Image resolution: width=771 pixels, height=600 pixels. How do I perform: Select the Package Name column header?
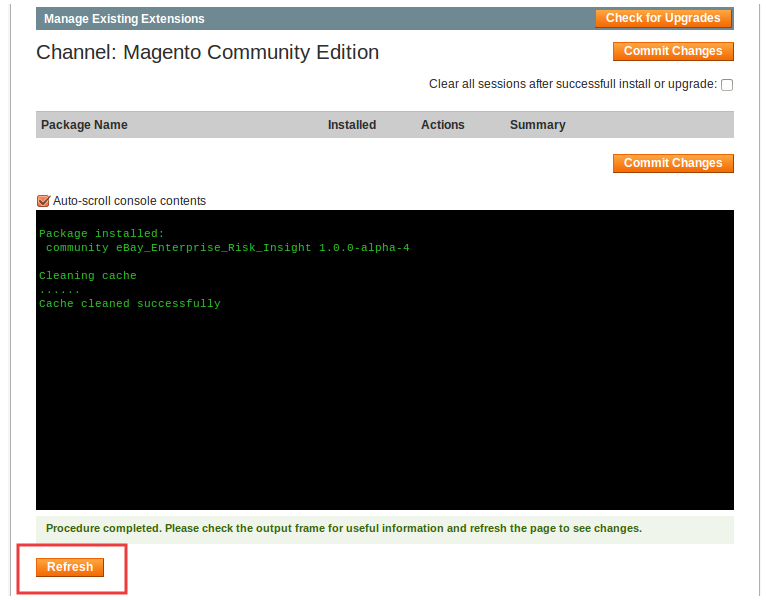pos(84,125)
